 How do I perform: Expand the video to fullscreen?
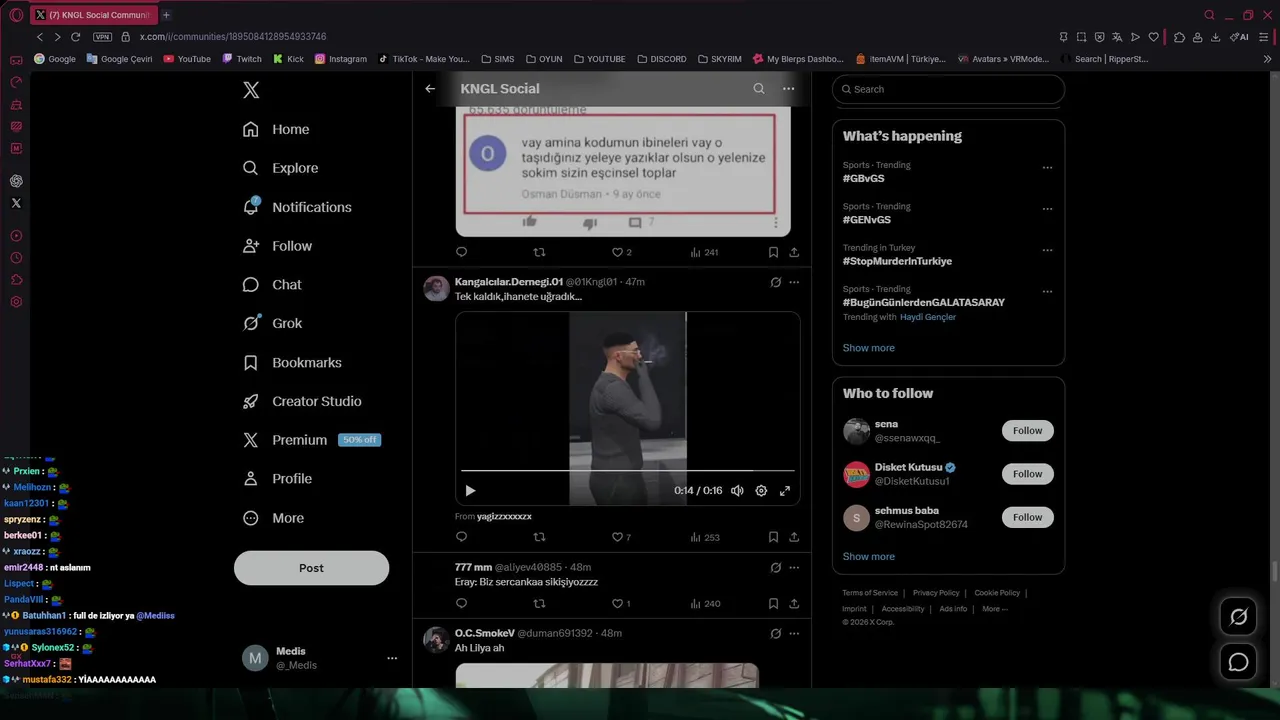(785, 491)
